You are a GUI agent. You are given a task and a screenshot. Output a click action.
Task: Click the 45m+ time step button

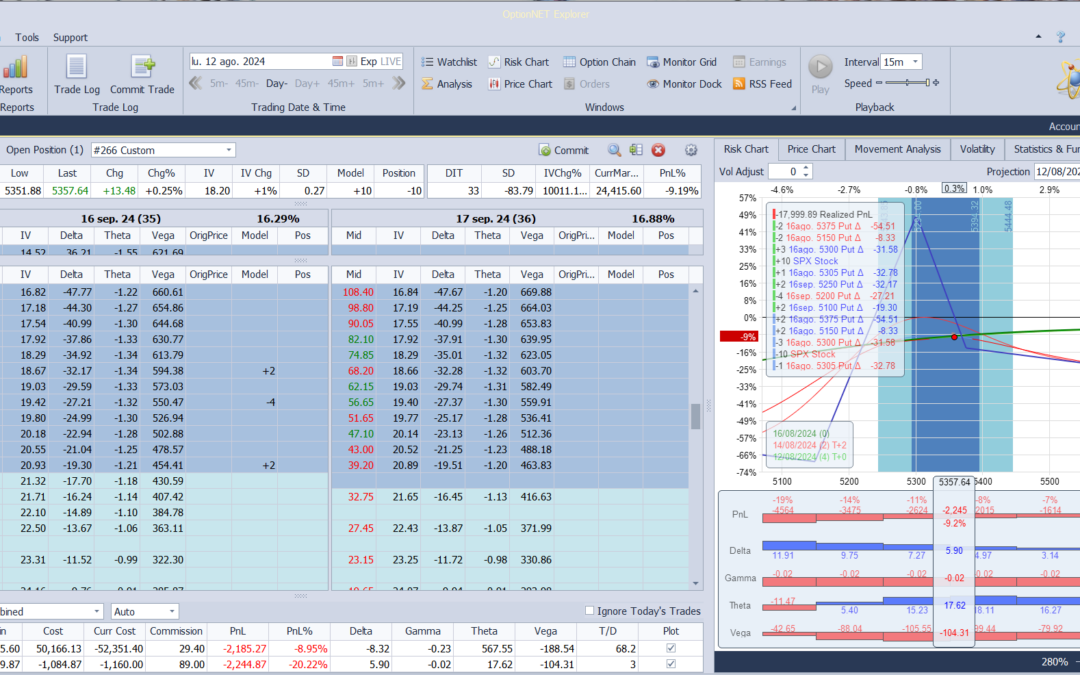340,83
